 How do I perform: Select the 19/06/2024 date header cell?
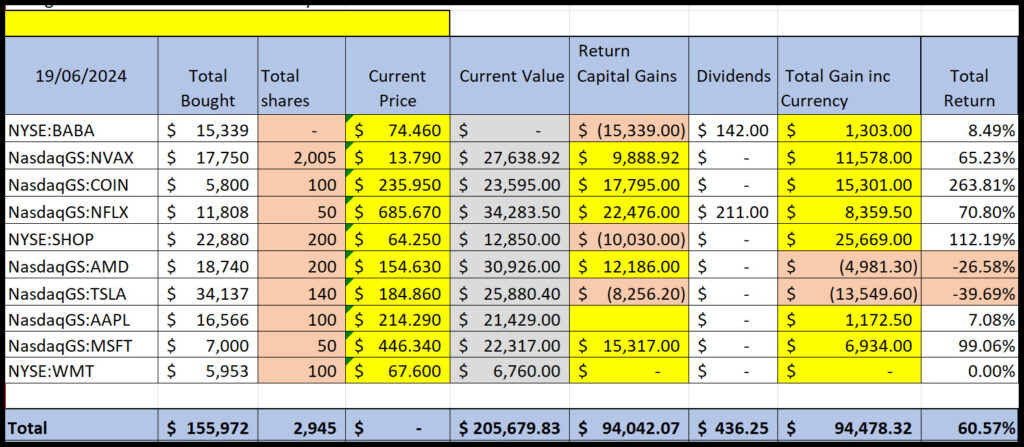(x=82, y=77)
